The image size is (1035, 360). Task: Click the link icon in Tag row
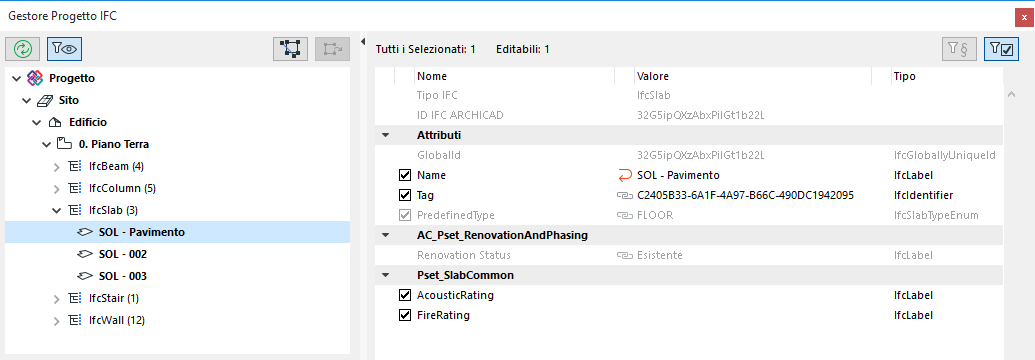tap(624, 196)
